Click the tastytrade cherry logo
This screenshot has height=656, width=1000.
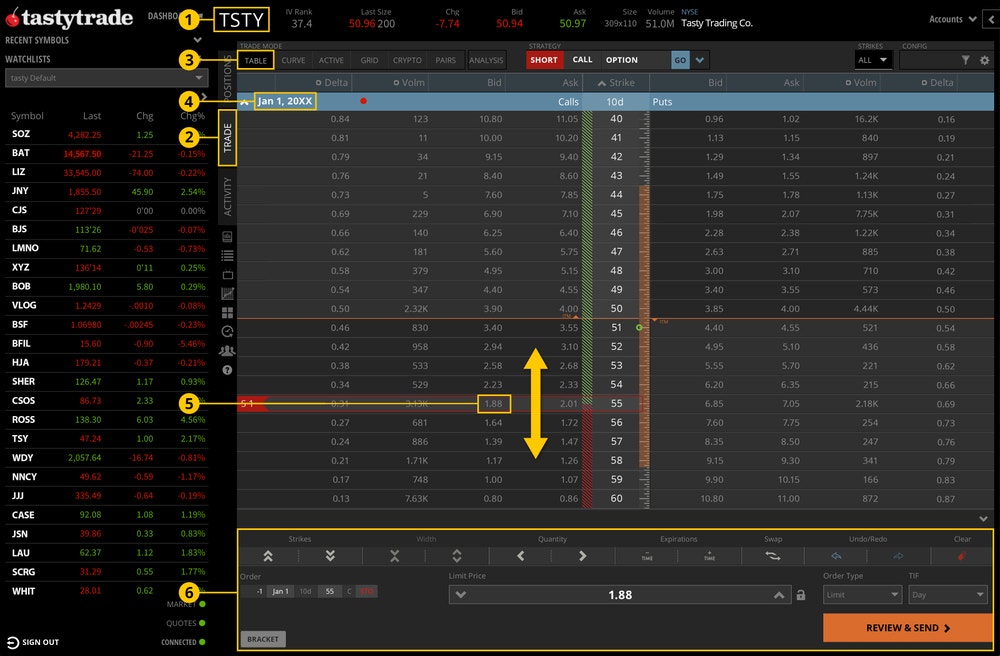12,18
